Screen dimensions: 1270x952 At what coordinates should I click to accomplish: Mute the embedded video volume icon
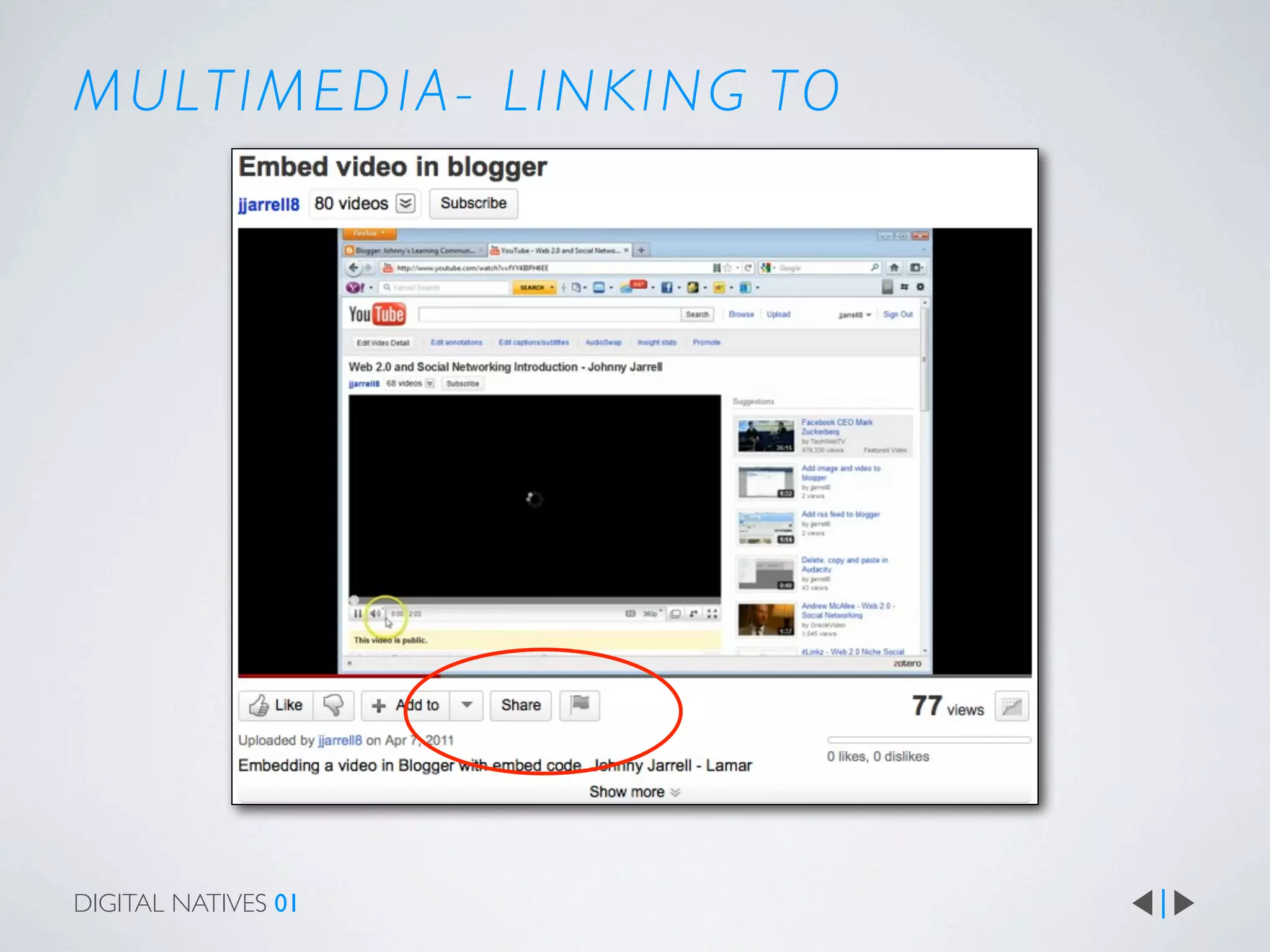click(375, 614)
